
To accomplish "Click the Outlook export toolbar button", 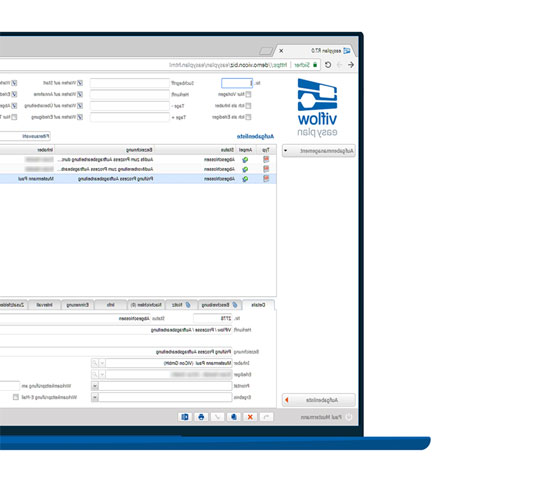I will click(185, 417).
